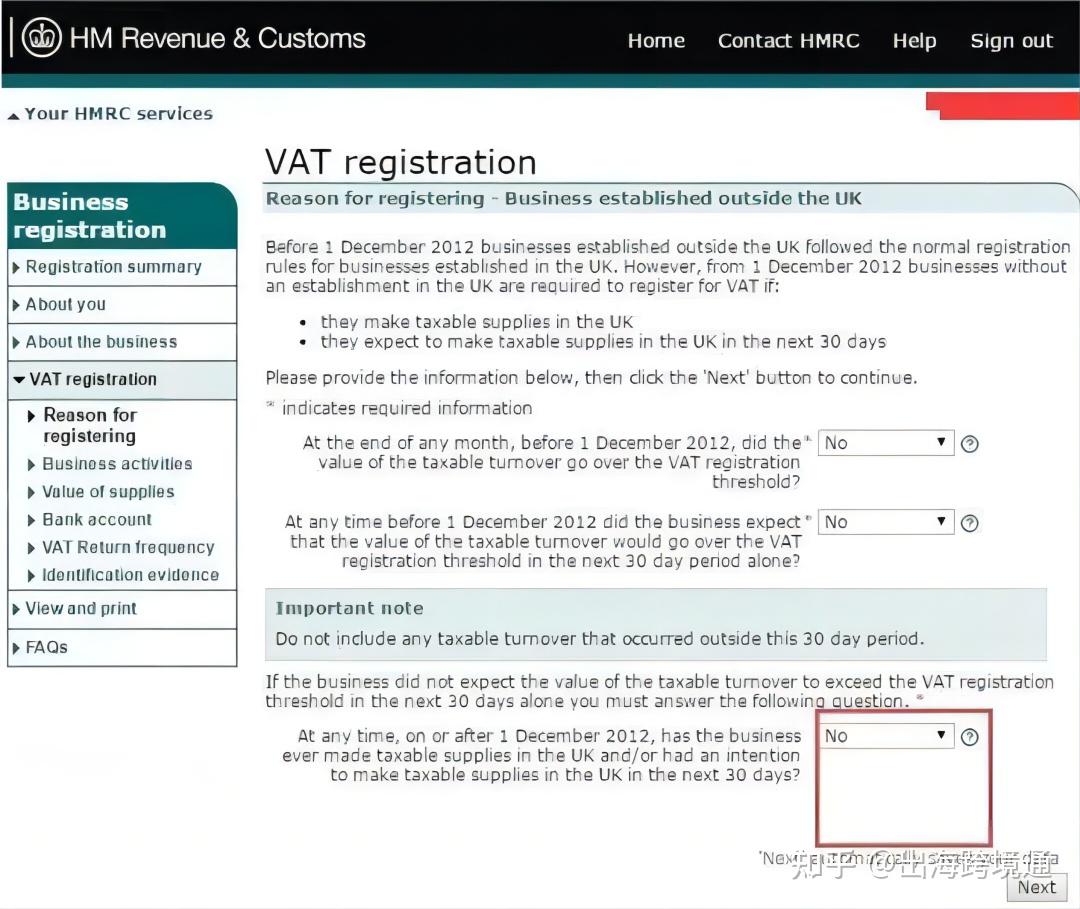This screenshot has height=909, width=1080.
Task: Select Contact HMRC in the top menu
Action: click(789, 40)
